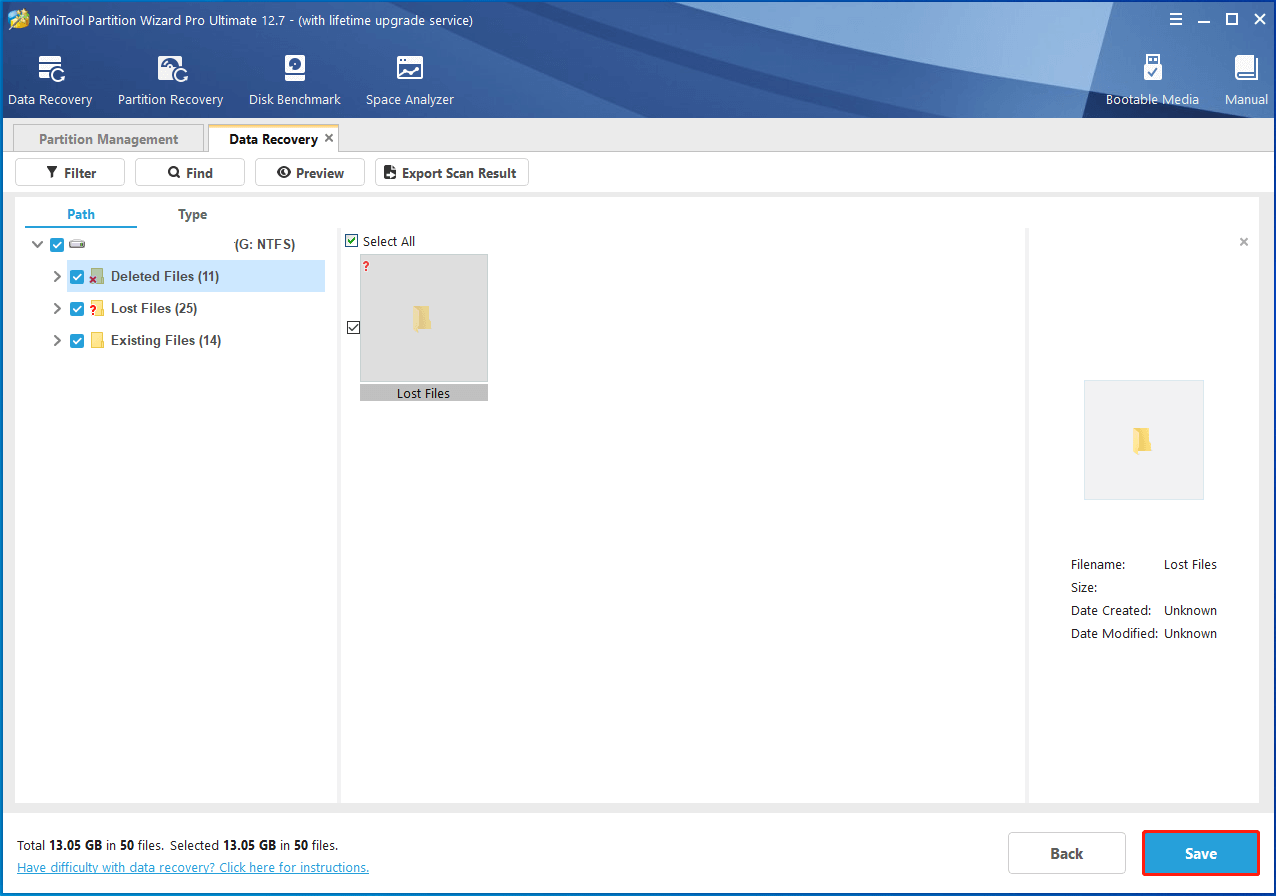The width and height of the screenshot is (1276, 896).
Task: Click the MiniTool app logo in the title bar
Action: coord(18,20)
